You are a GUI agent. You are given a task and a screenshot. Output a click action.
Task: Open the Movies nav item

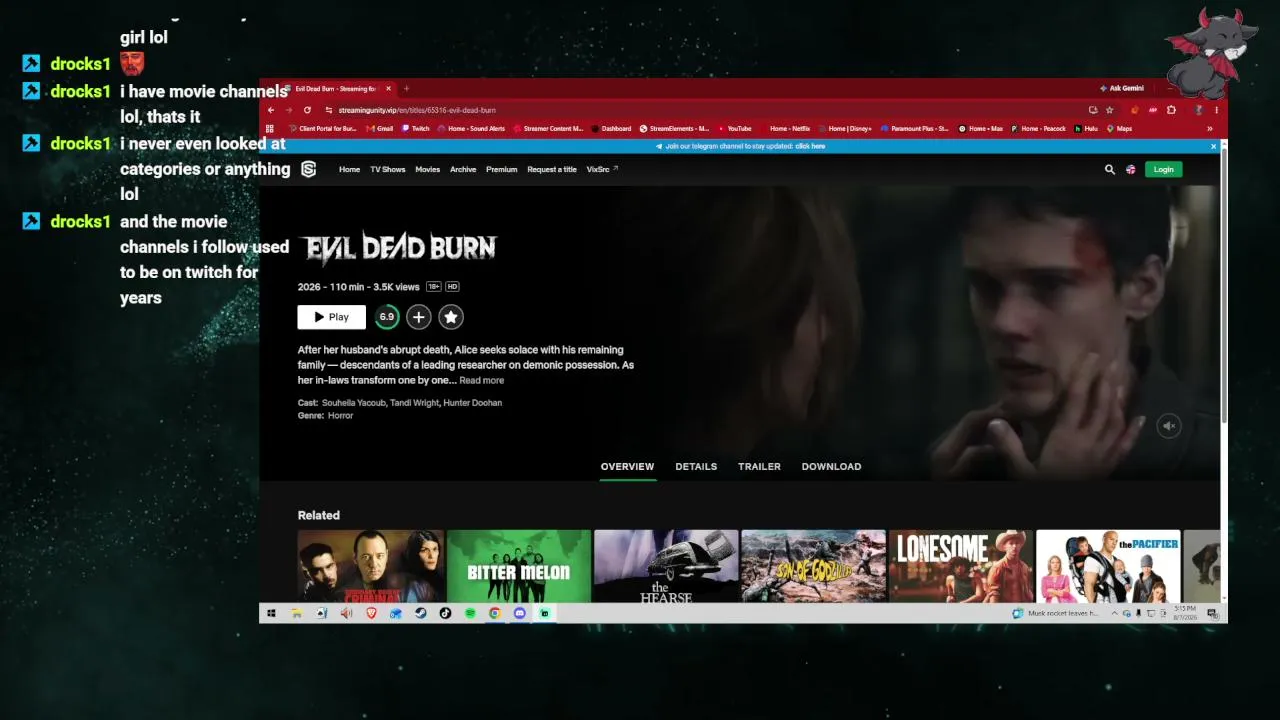pos(428,170)
